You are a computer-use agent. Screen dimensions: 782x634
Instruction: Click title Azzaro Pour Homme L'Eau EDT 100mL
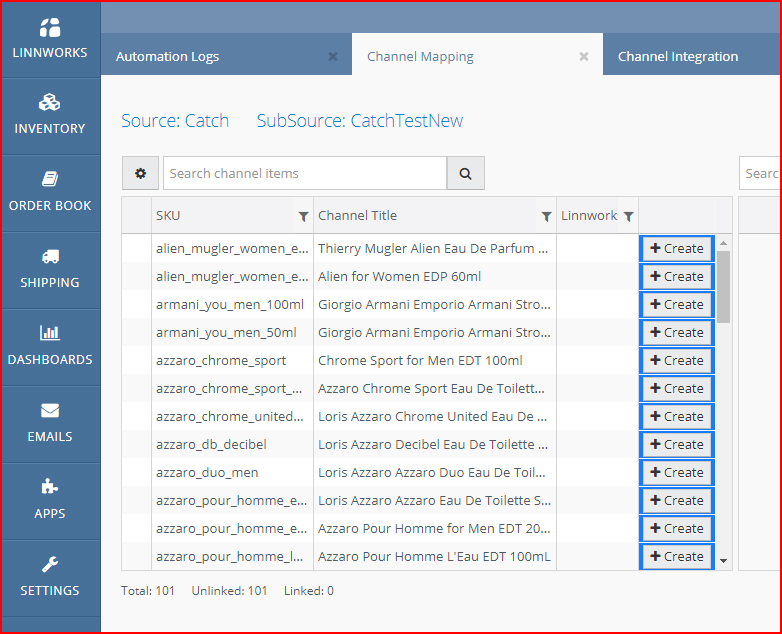tap(434, 556)
